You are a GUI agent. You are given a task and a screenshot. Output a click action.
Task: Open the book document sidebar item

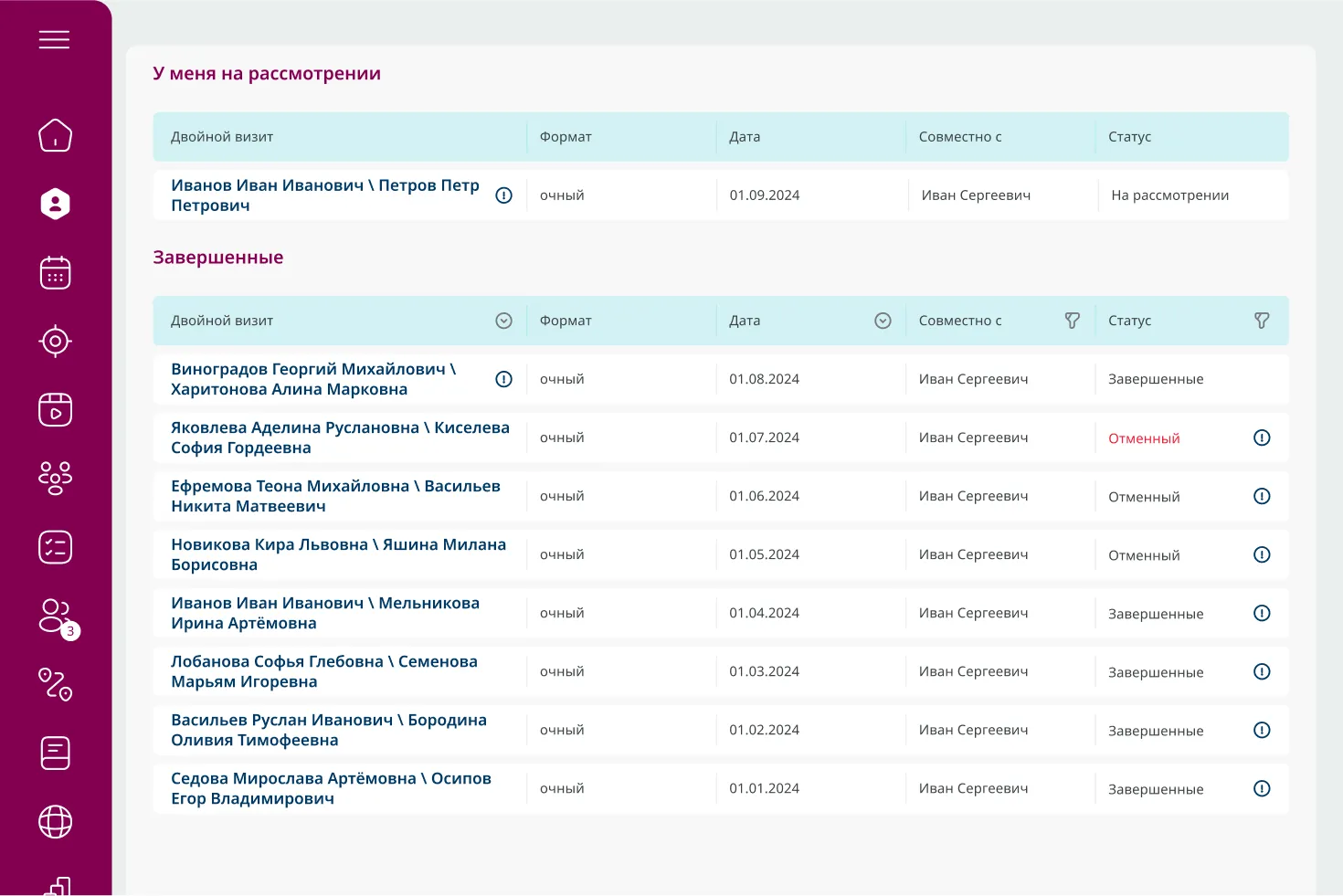[x=55, y=753]
